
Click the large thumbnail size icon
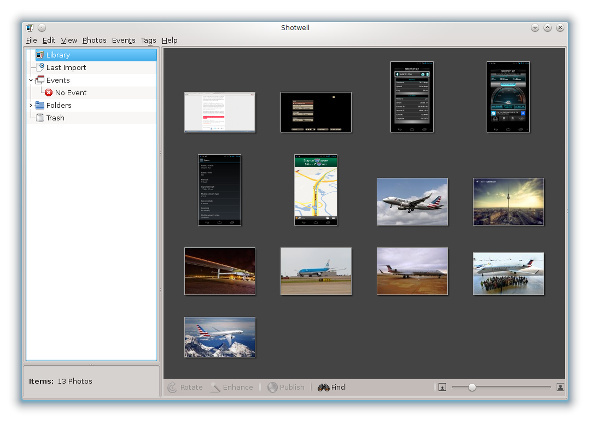560,387
